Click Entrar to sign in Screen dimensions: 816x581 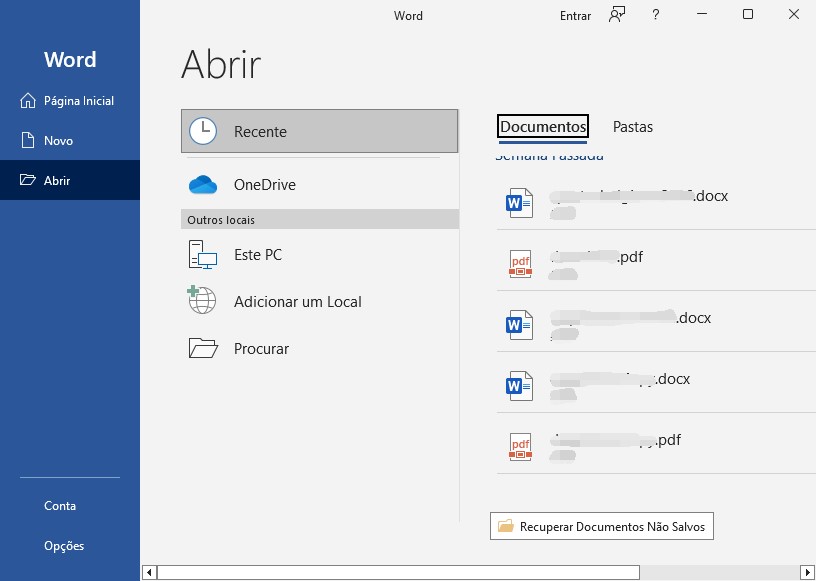[575, 16]
